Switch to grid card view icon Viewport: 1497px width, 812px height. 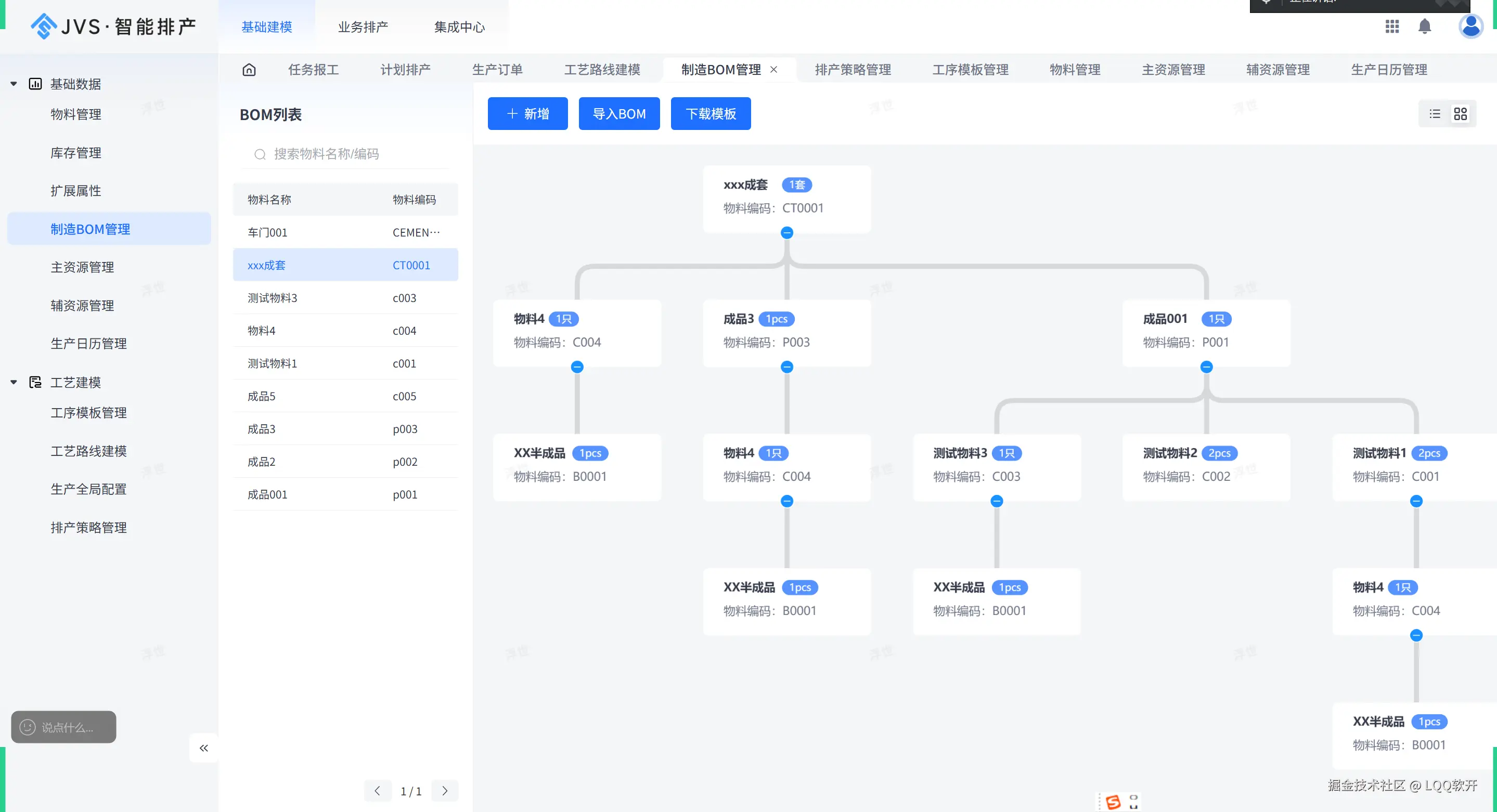pyautogui.click(x=1461, y=114)
